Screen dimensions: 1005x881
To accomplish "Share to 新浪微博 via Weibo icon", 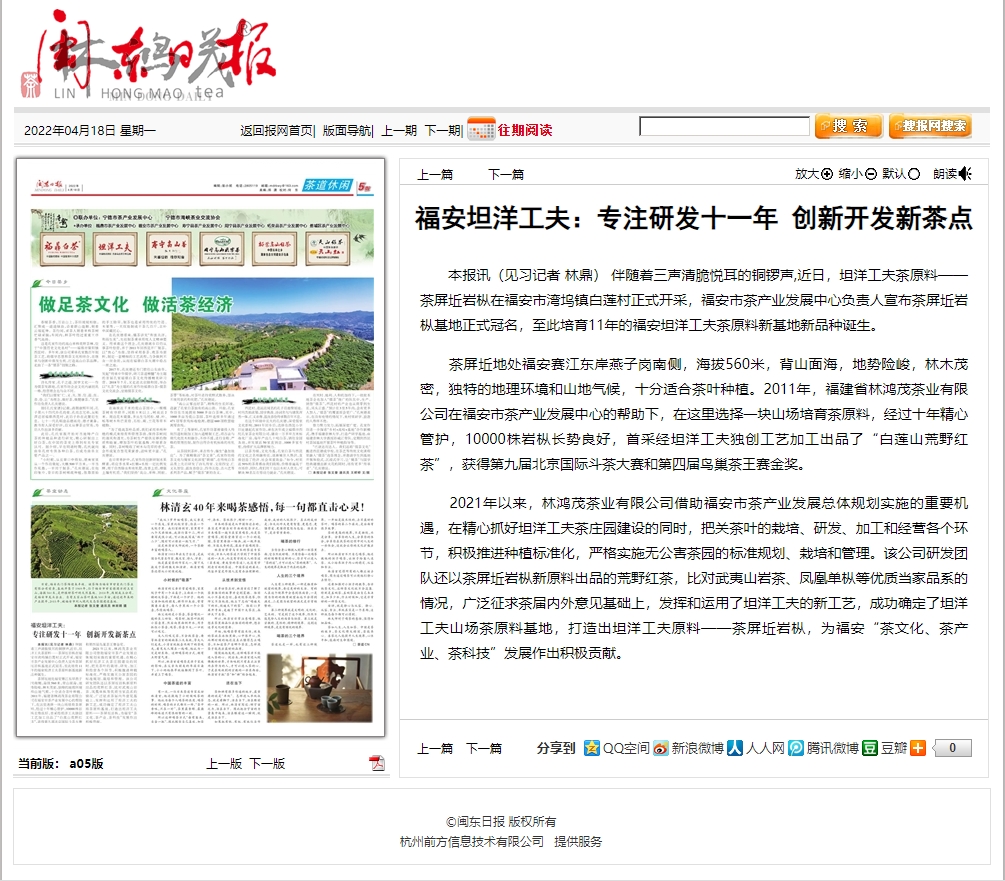I will click(x=661, y=748).
